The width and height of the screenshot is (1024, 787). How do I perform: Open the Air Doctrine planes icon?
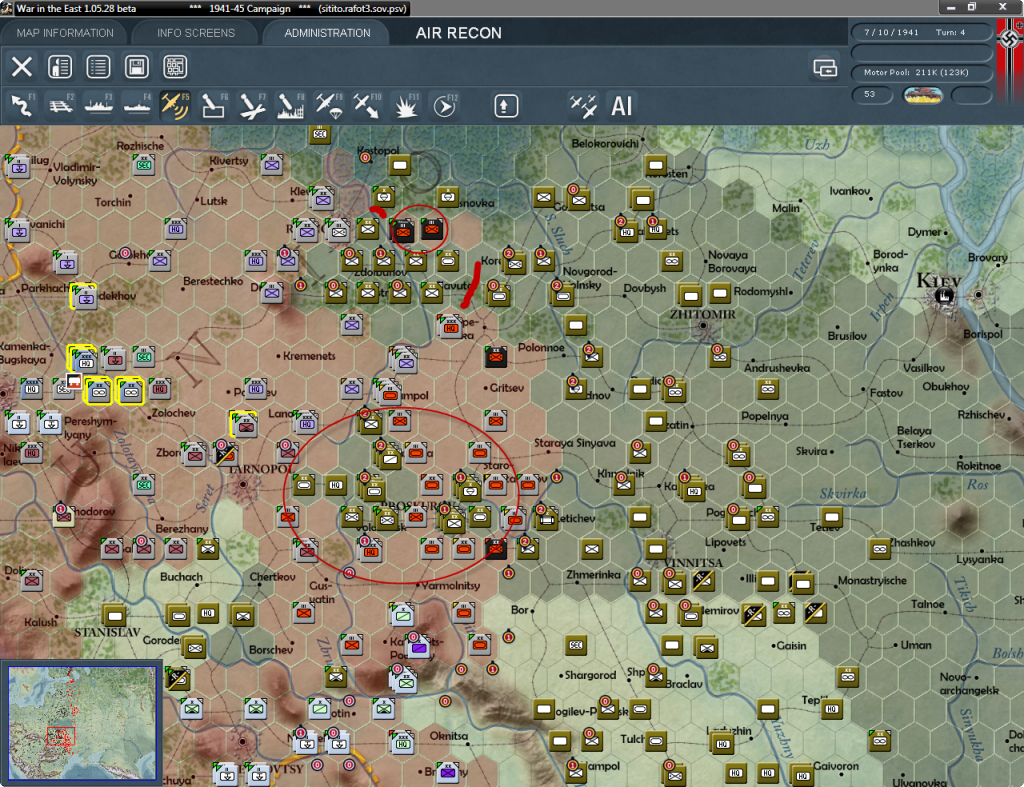pyautogui.click(x=583, y=105)
